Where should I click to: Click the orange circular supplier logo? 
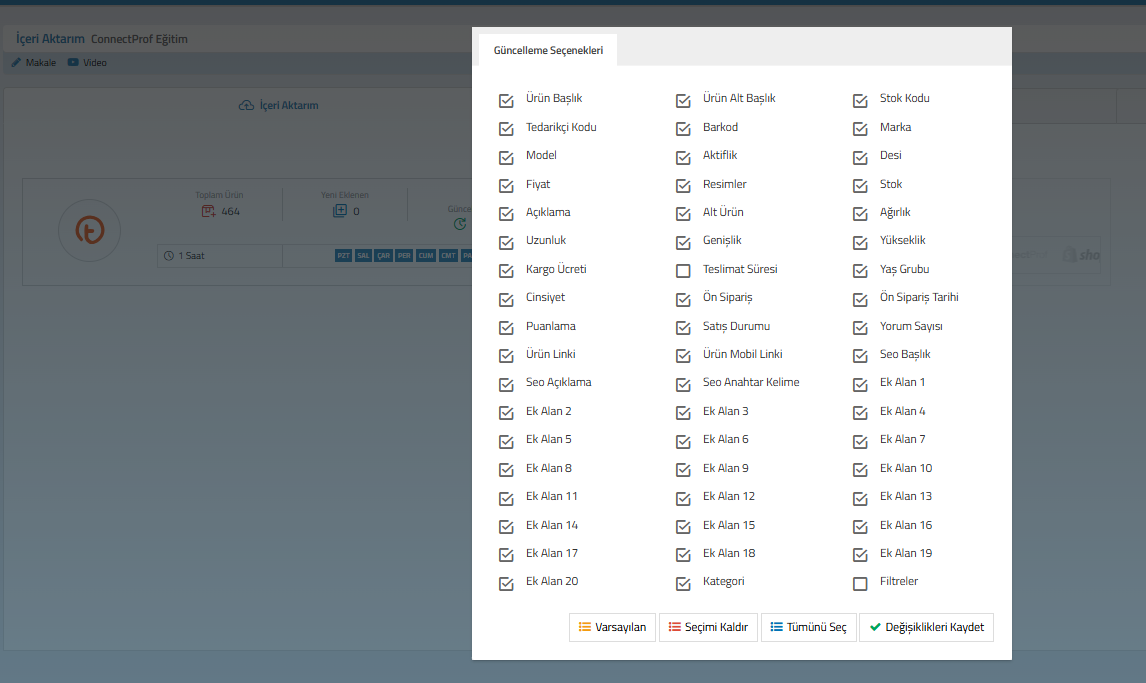(90, 231)
